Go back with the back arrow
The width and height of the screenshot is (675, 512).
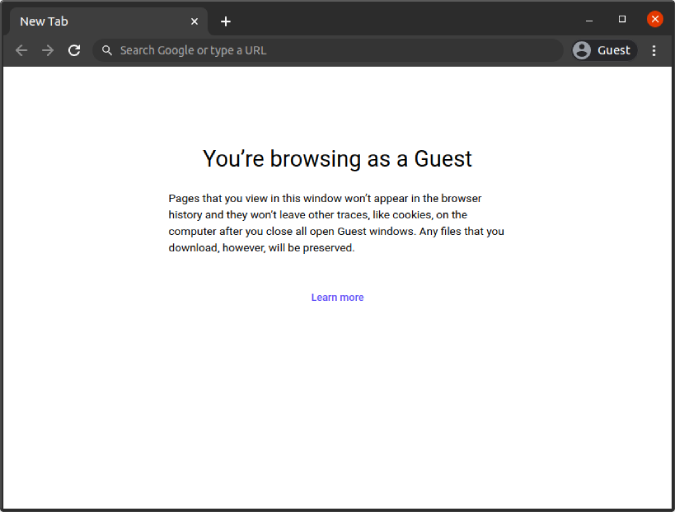point(21,50)
